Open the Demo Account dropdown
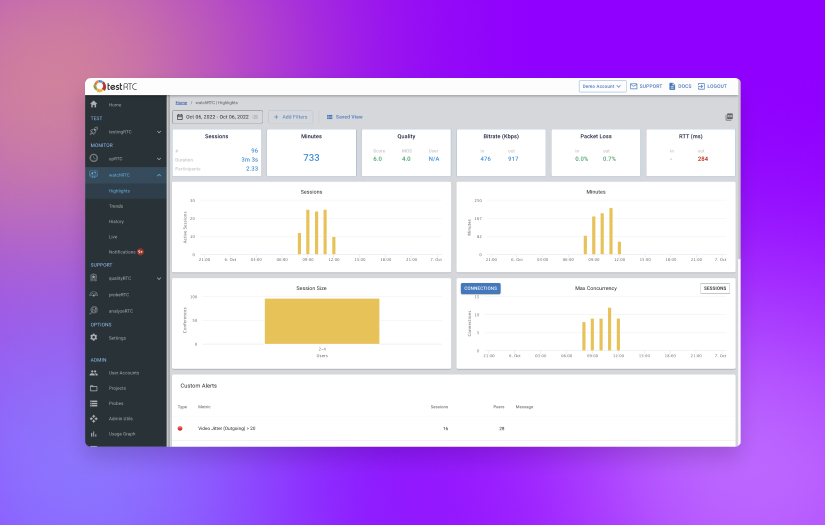This screenshot has width=825, height=525. (602, 86)
